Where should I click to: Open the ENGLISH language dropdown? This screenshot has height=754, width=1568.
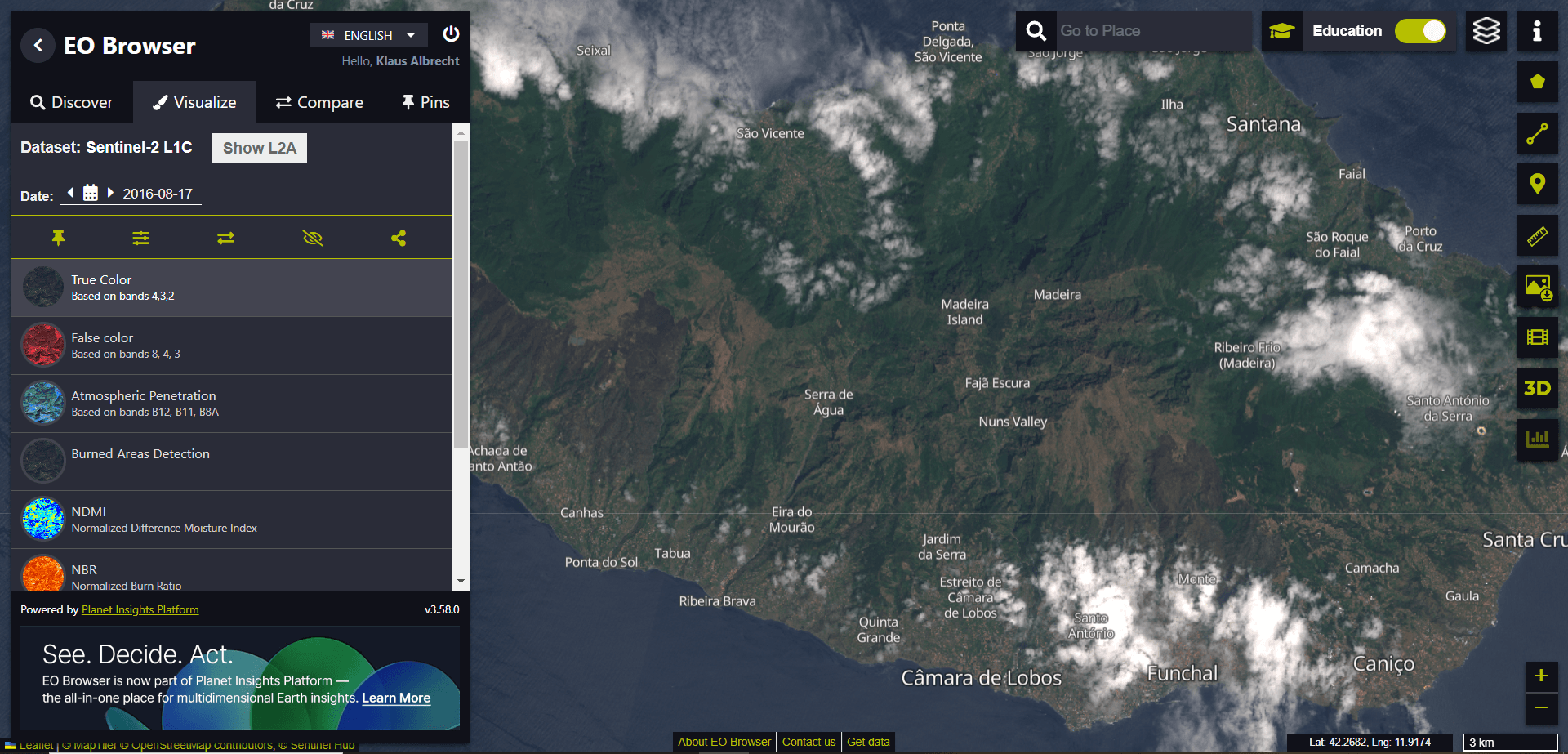[368, 35]
